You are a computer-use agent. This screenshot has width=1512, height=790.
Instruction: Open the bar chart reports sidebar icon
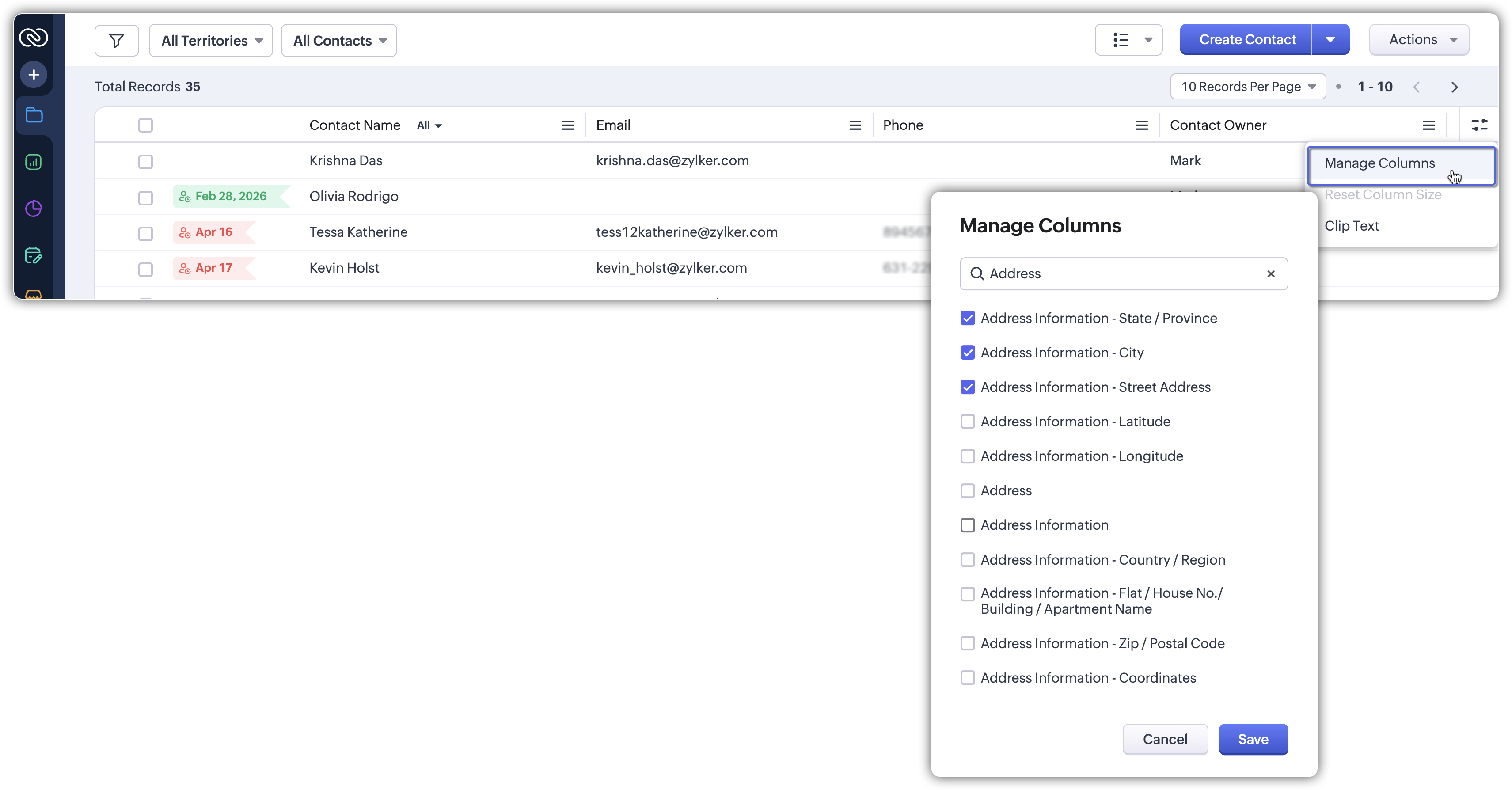[x=34, y=162]
